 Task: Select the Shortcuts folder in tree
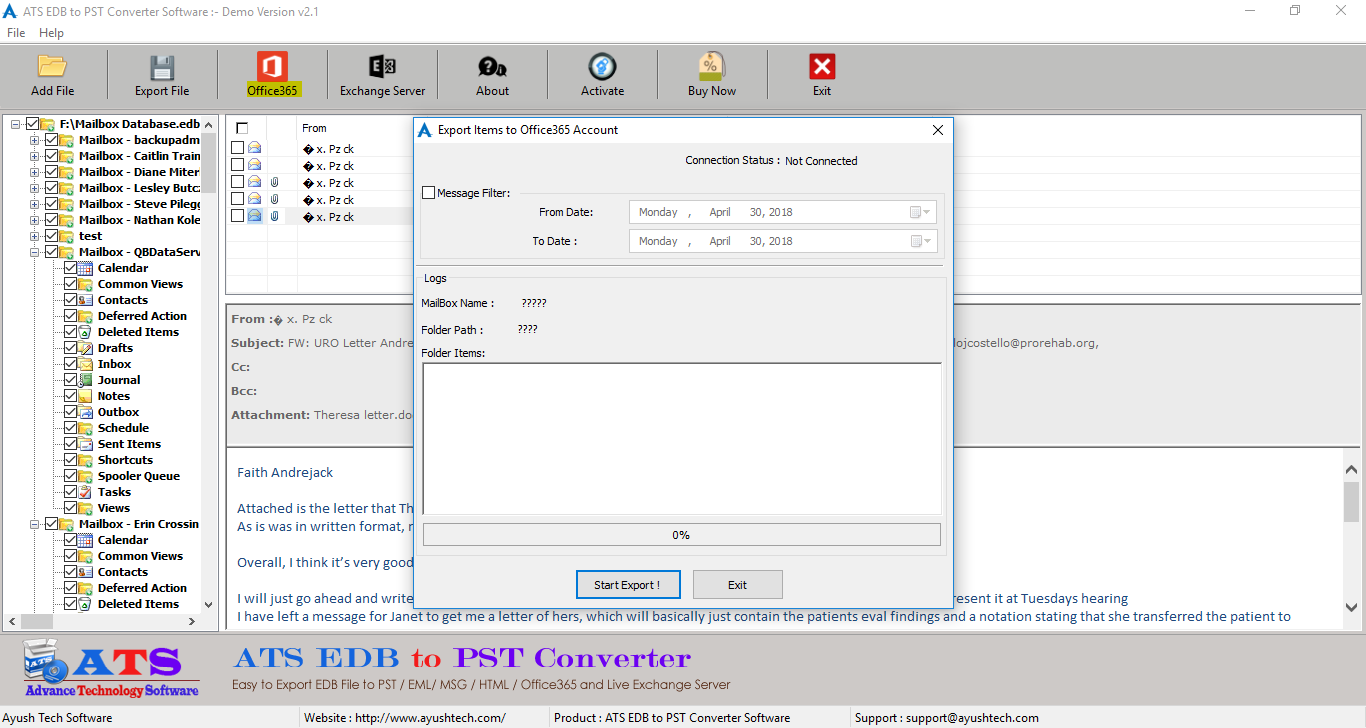(x=125, y=460)
